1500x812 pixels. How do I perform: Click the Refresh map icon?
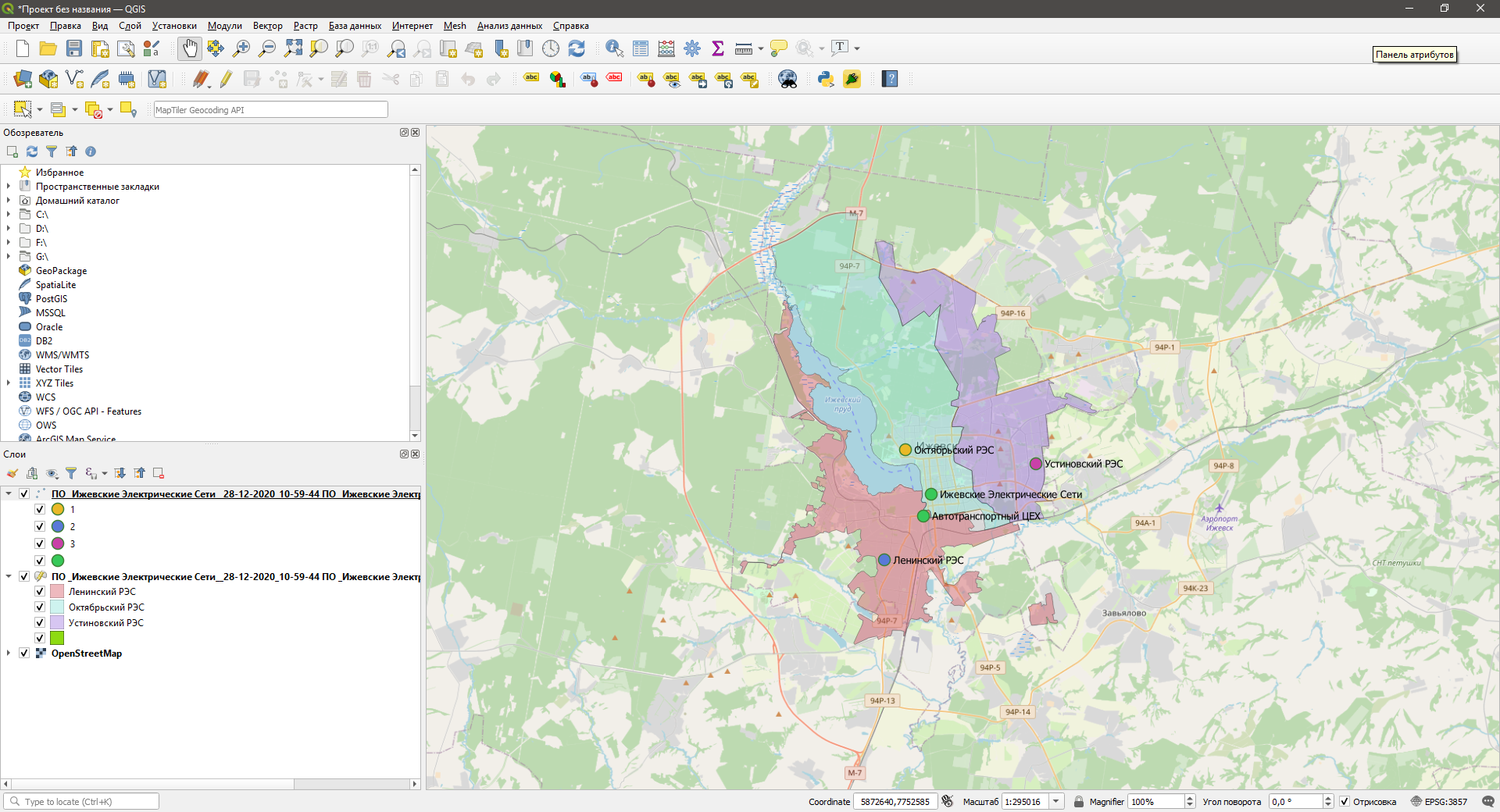(x=577, y=48)
